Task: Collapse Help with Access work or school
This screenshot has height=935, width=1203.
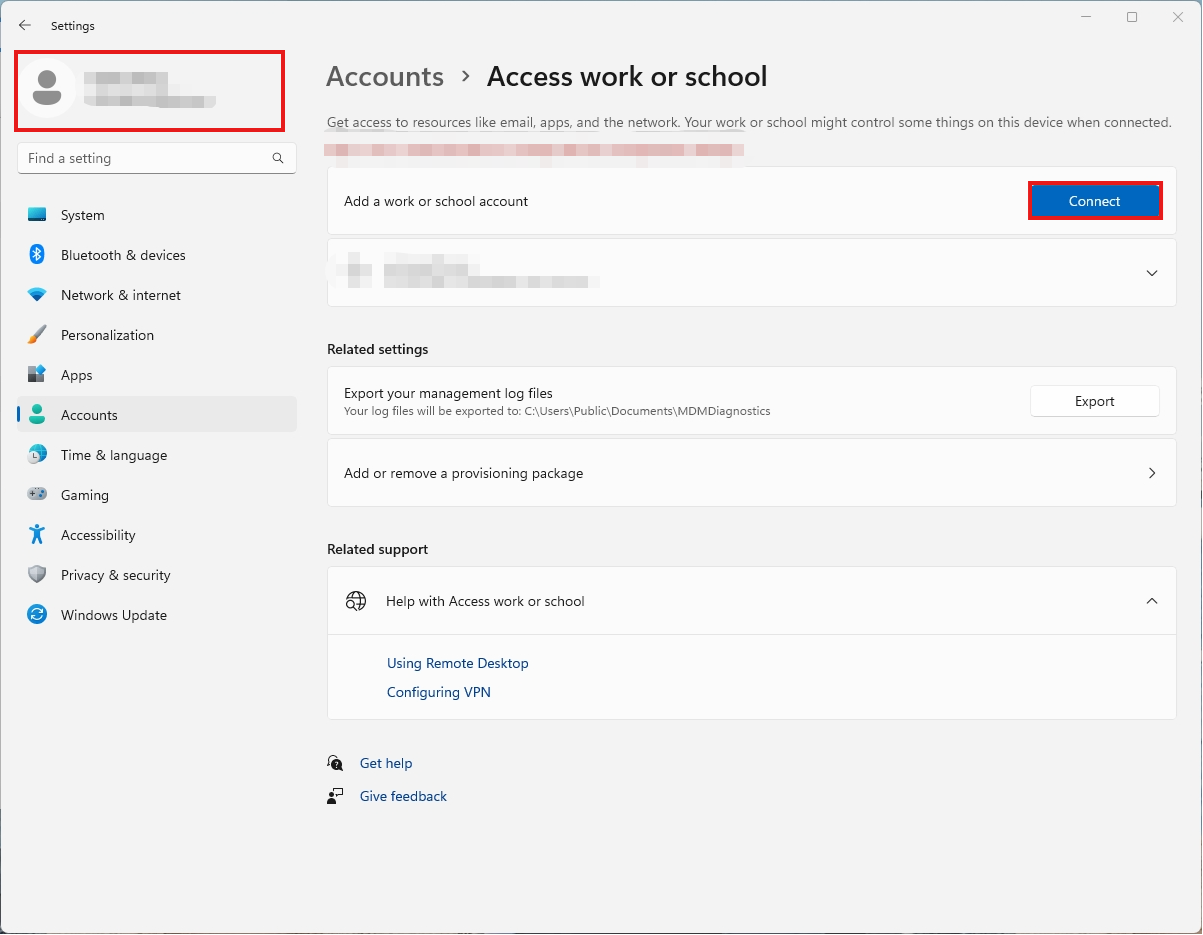Action: point(1152,601)
